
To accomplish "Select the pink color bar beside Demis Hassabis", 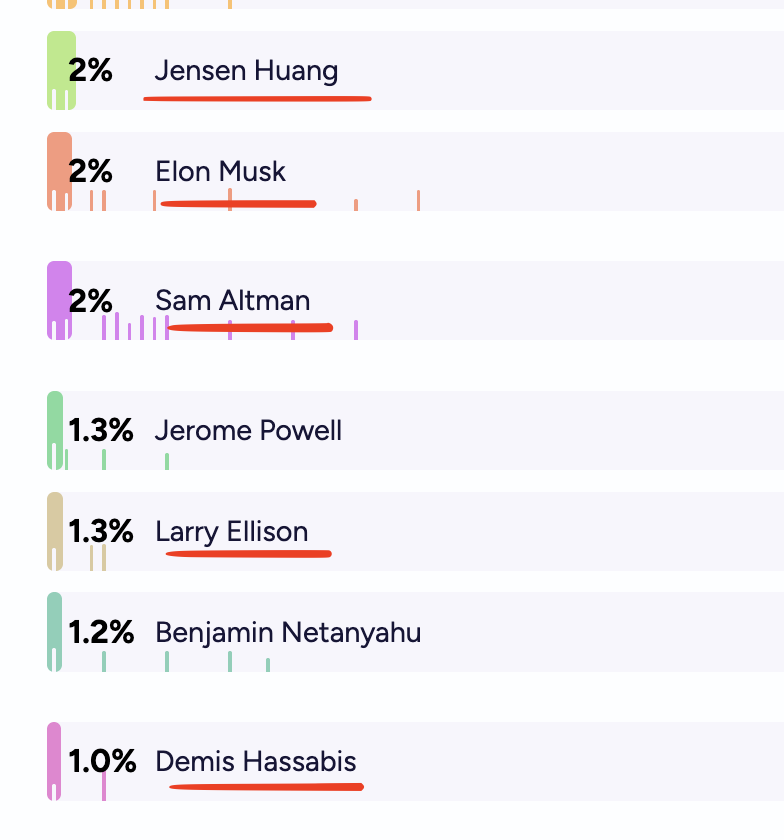I will 54,761.
